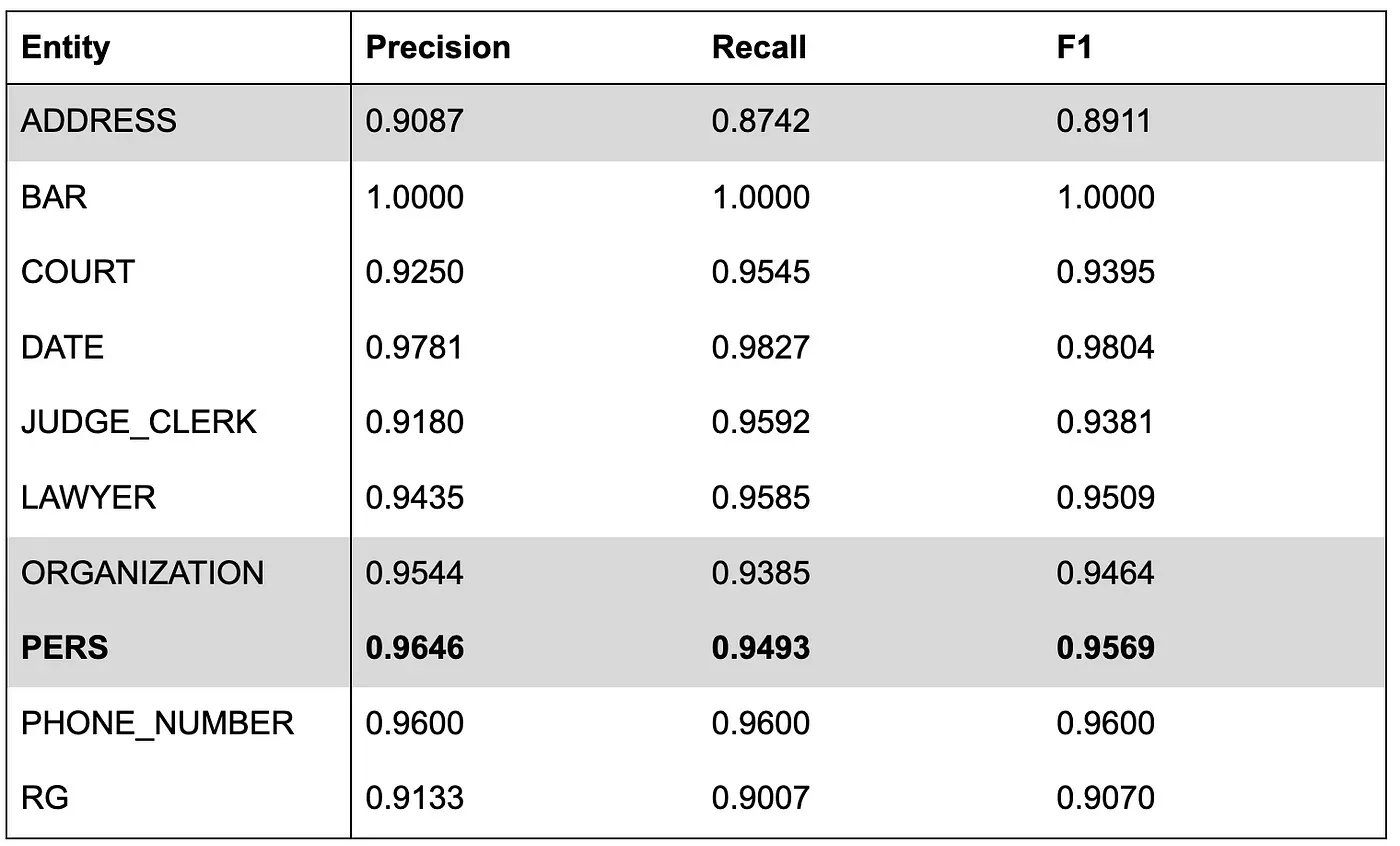Select the JUDGE_CLERK recall value 0.9592
The width and height of the screenshot is (1400, 846).
[761, 422]
